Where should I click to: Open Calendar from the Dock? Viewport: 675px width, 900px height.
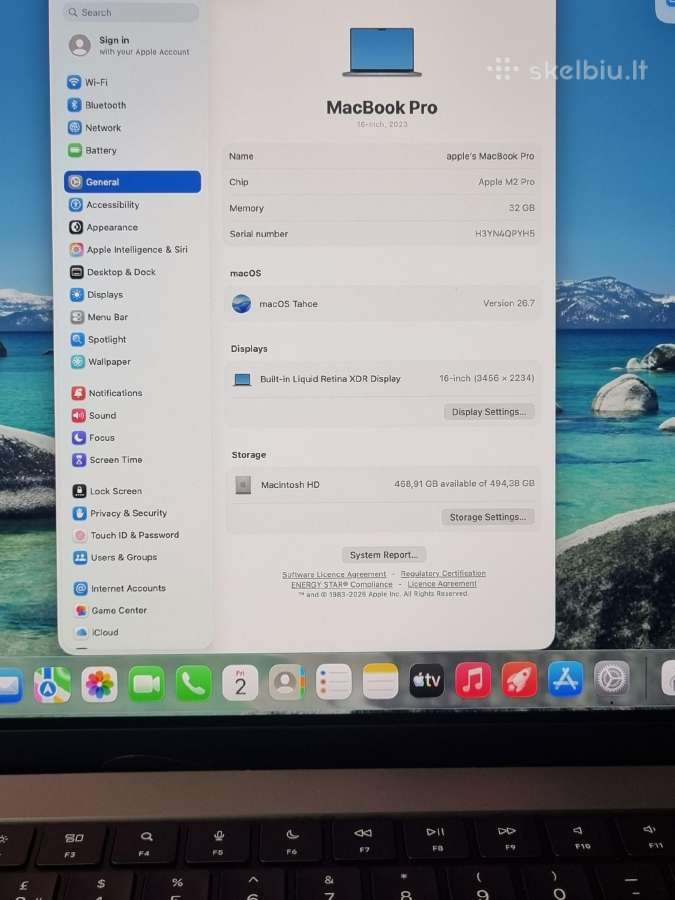240,682
